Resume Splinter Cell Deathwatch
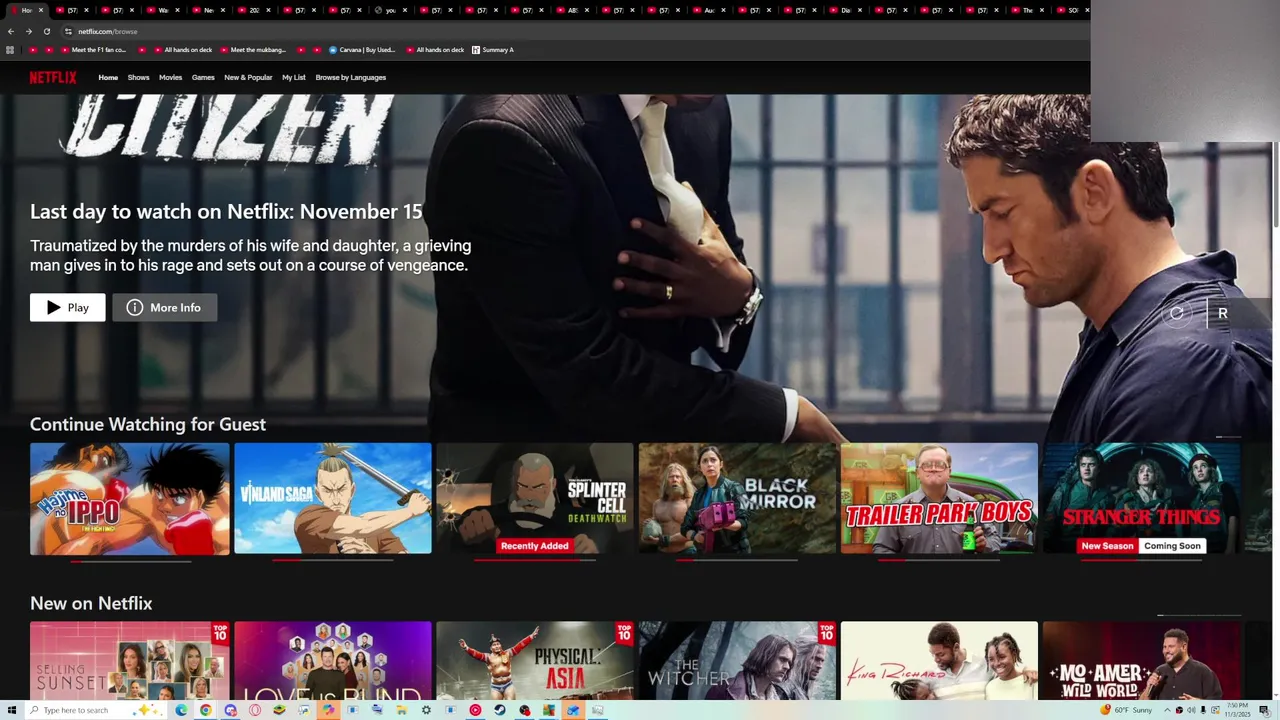This screenshot has width=1280, height=720. (x=535, y=499)
